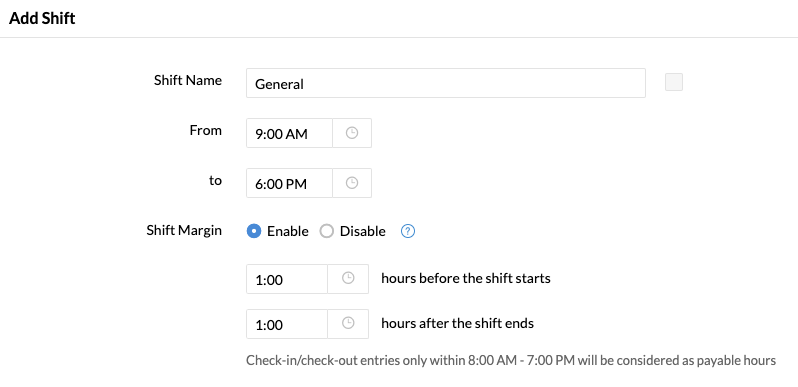Open the 'to' time picker clock icon
The width and height of the screenshot is (798, 387).
coord(352,183)
